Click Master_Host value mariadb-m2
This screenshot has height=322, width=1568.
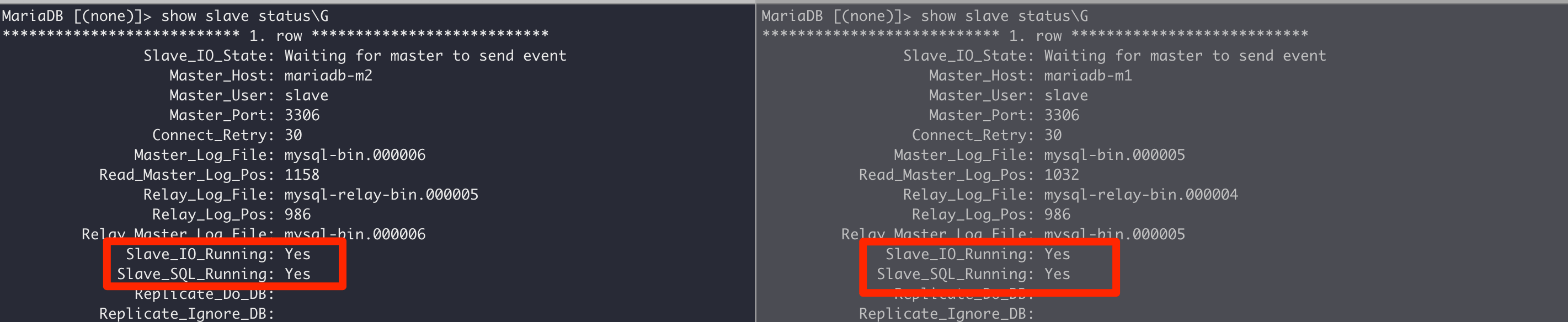[x=328, y=76]
